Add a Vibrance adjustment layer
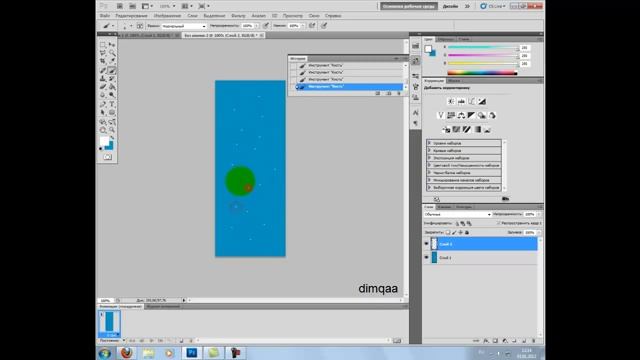This screenshot has height=360, width=640. [440, 116]
